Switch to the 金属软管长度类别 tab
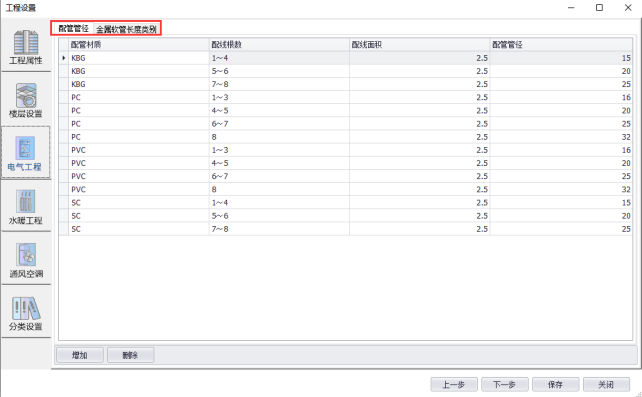This screenshot has height=397, width=642. (x=126, y=29)
